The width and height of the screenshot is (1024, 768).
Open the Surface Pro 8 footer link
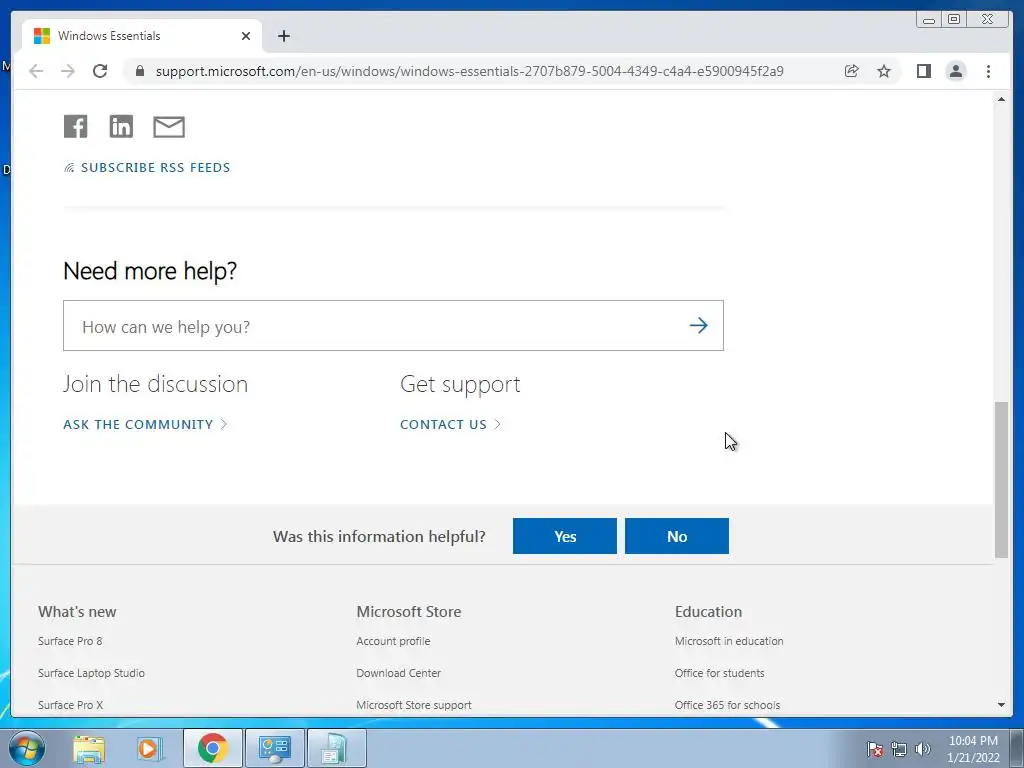pos(70,641)
